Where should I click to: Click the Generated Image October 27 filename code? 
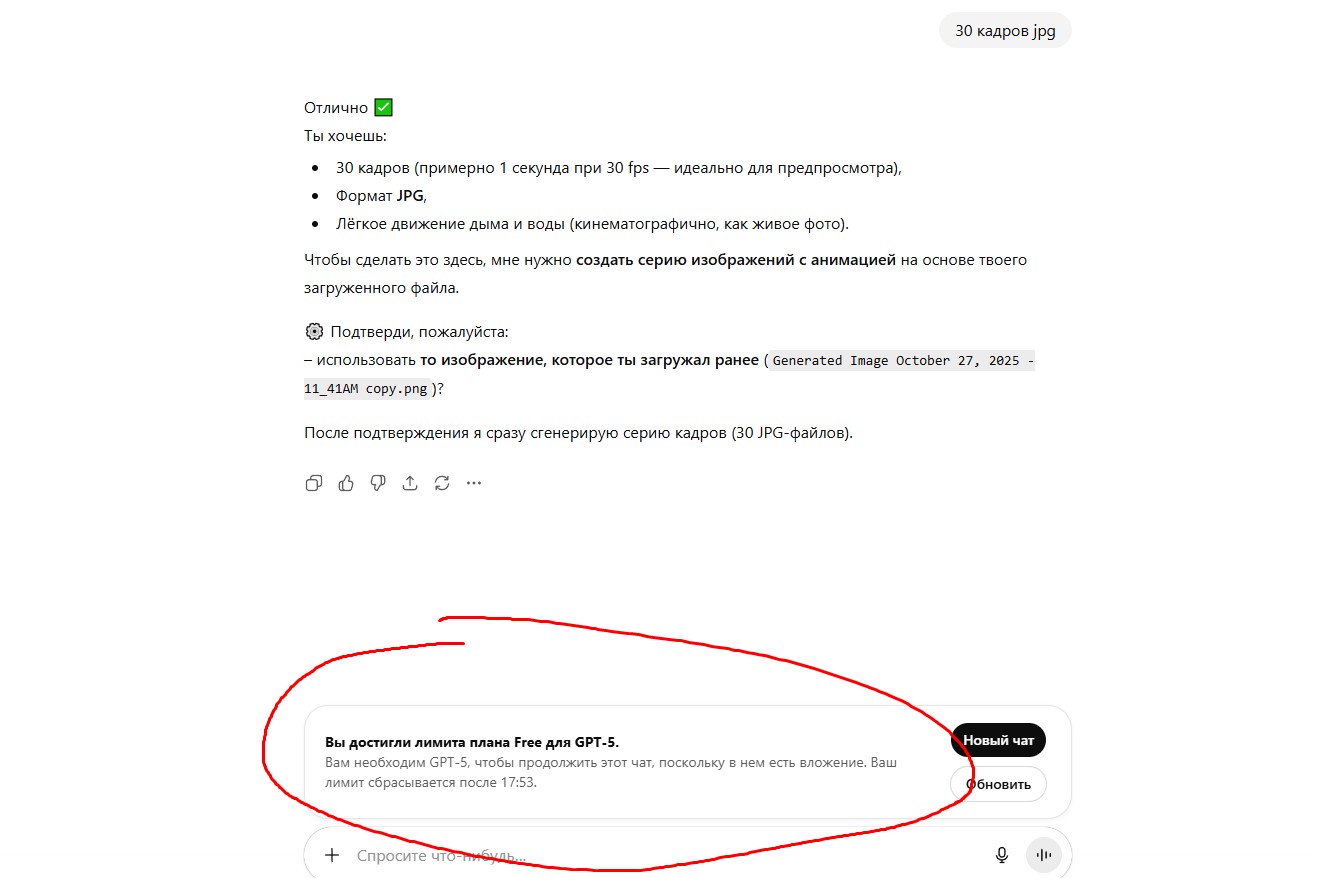[x=669, y=375]
